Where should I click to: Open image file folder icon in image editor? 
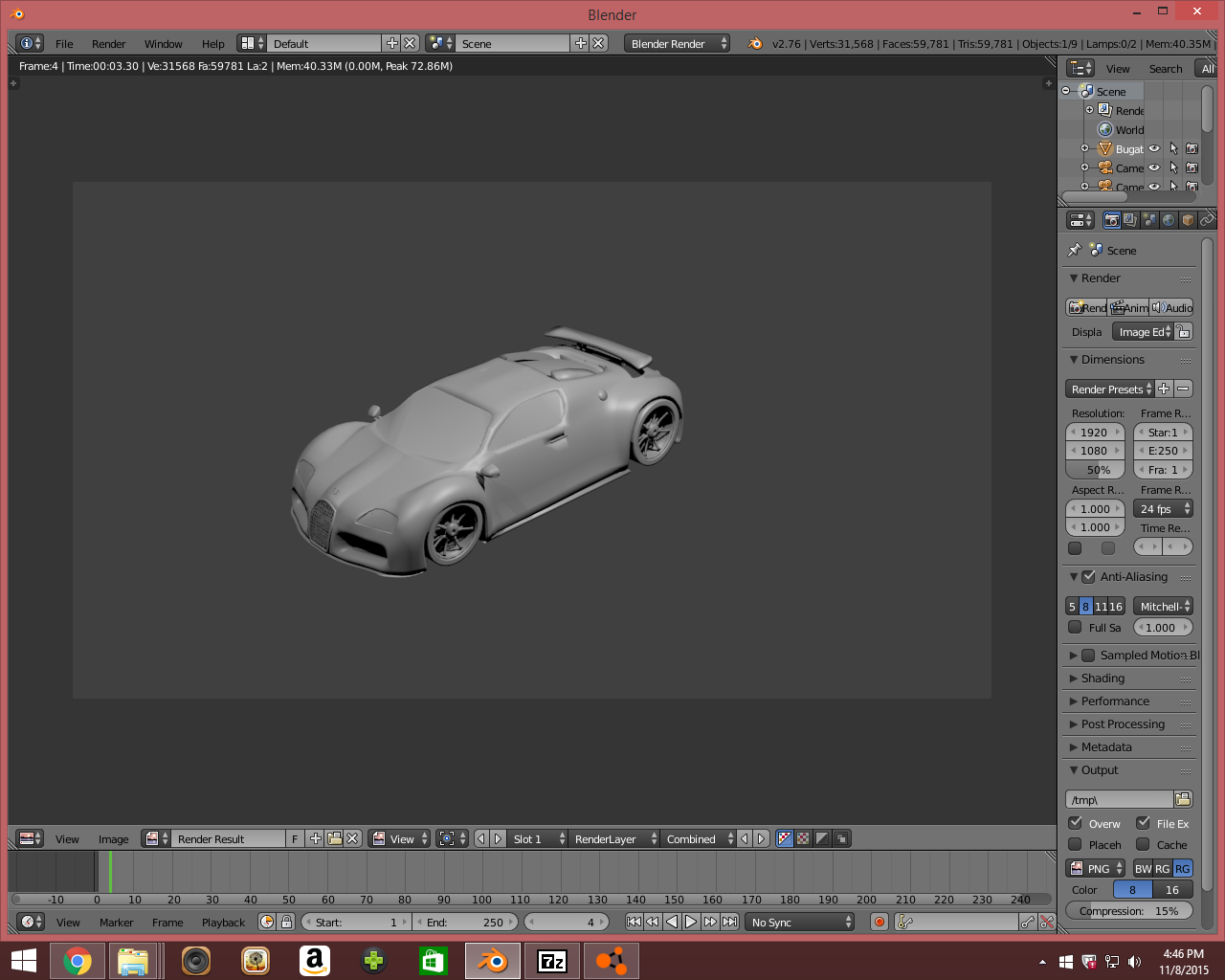(335, 838)
